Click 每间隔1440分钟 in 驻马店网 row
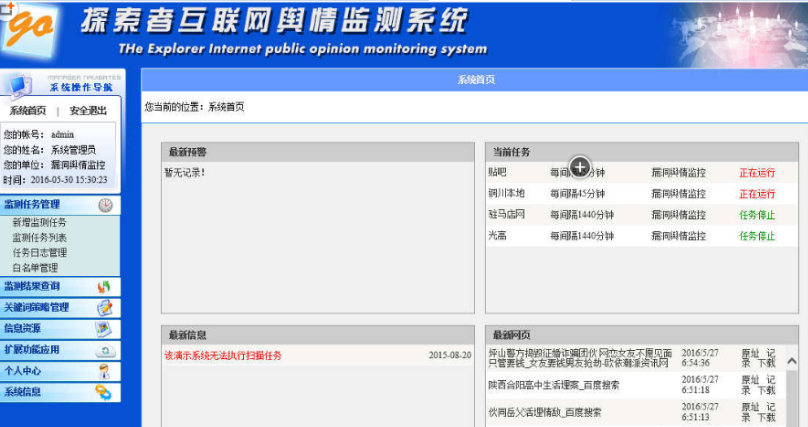The image size is (808, 427). tap(581, 215)
